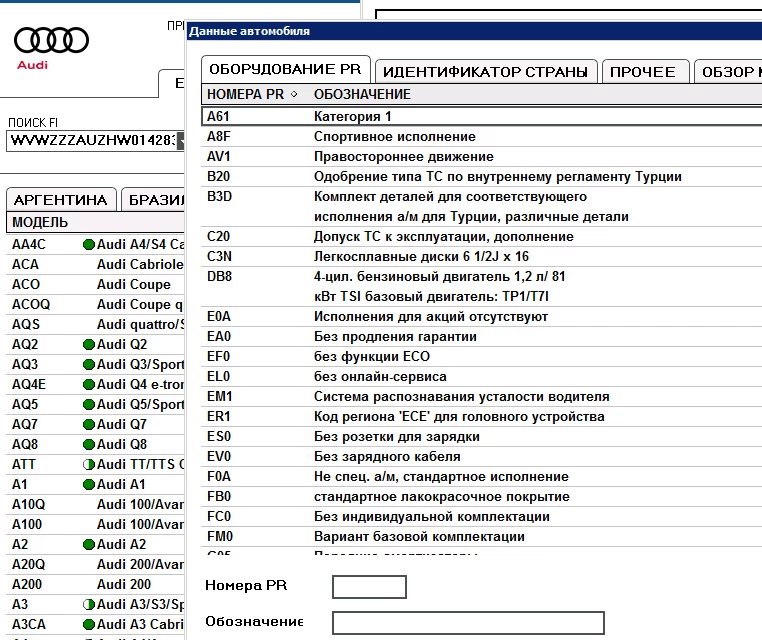762x640 pixels.
Task: Select model A20Q Audi 200/Avant
Action: tap(95, 564)
